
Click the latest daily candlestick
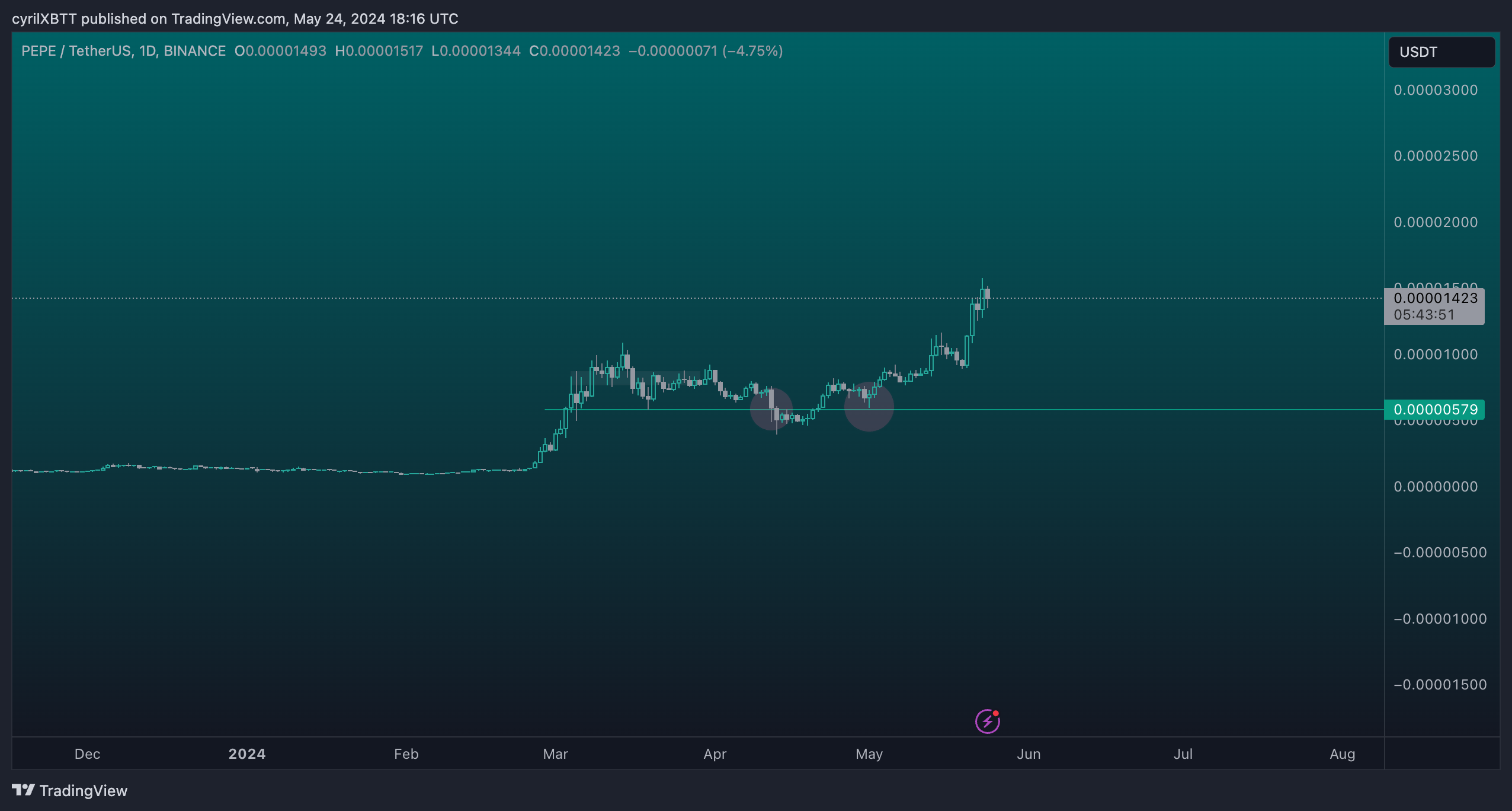[x=987, y=294]
